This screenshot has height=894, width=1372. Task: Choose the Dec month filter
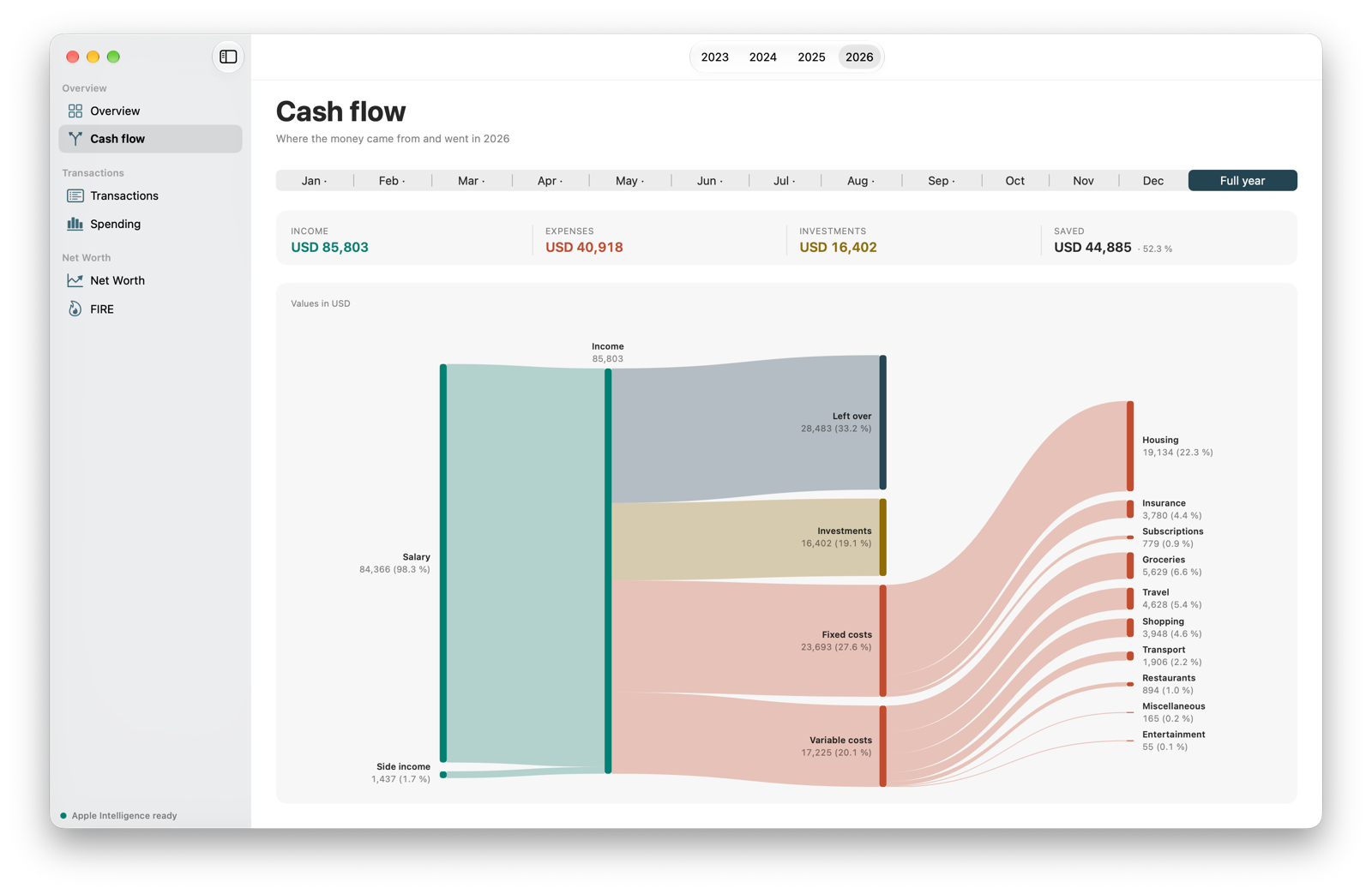point(1152,181)
